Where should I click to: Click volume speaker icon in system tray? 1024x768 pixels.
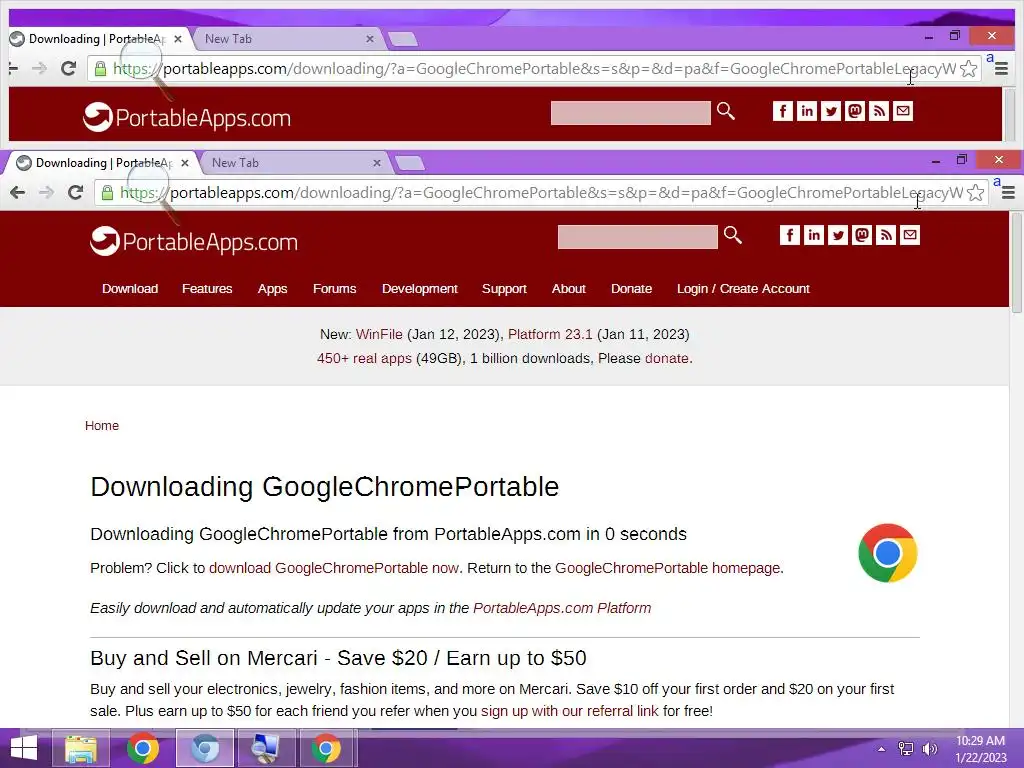(x=929, y=748)
